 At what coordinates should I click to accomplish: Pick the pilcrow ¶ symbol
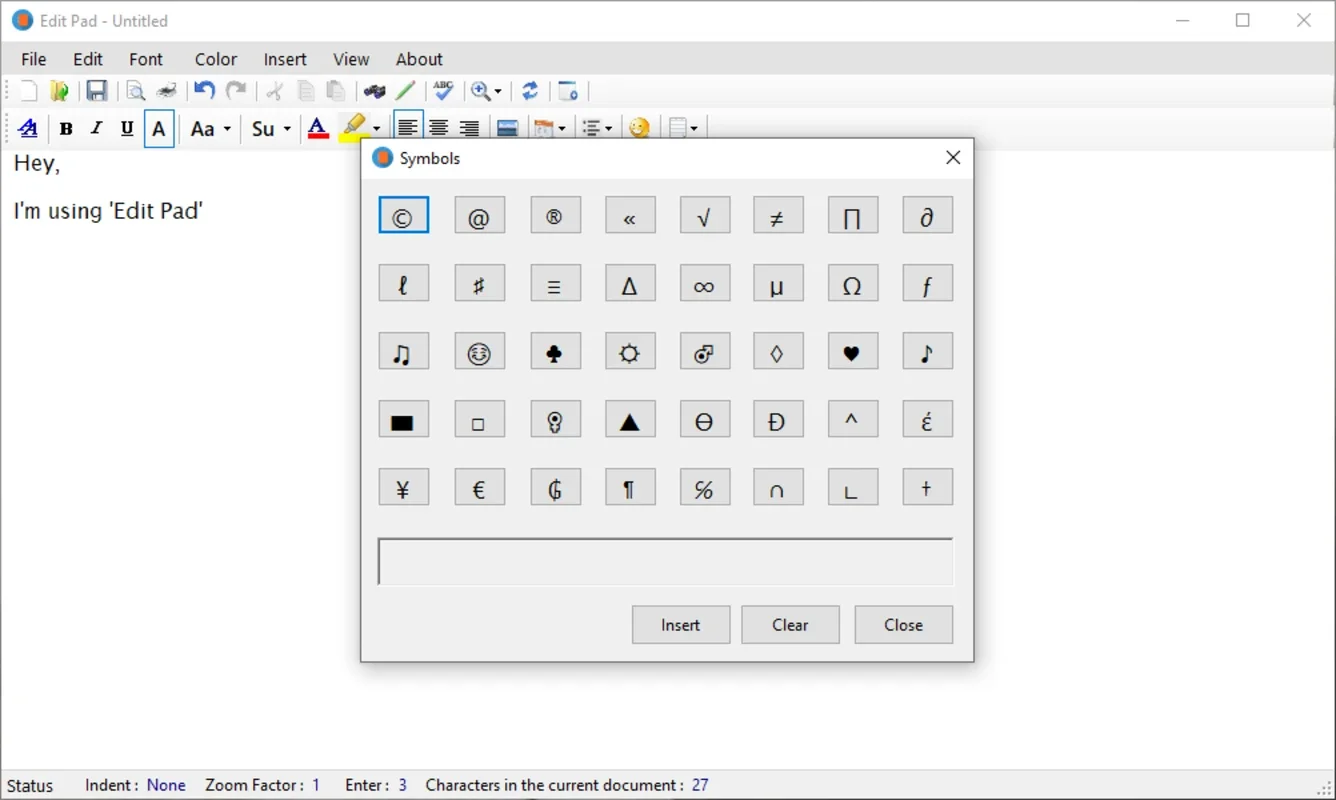pos(630,487)
